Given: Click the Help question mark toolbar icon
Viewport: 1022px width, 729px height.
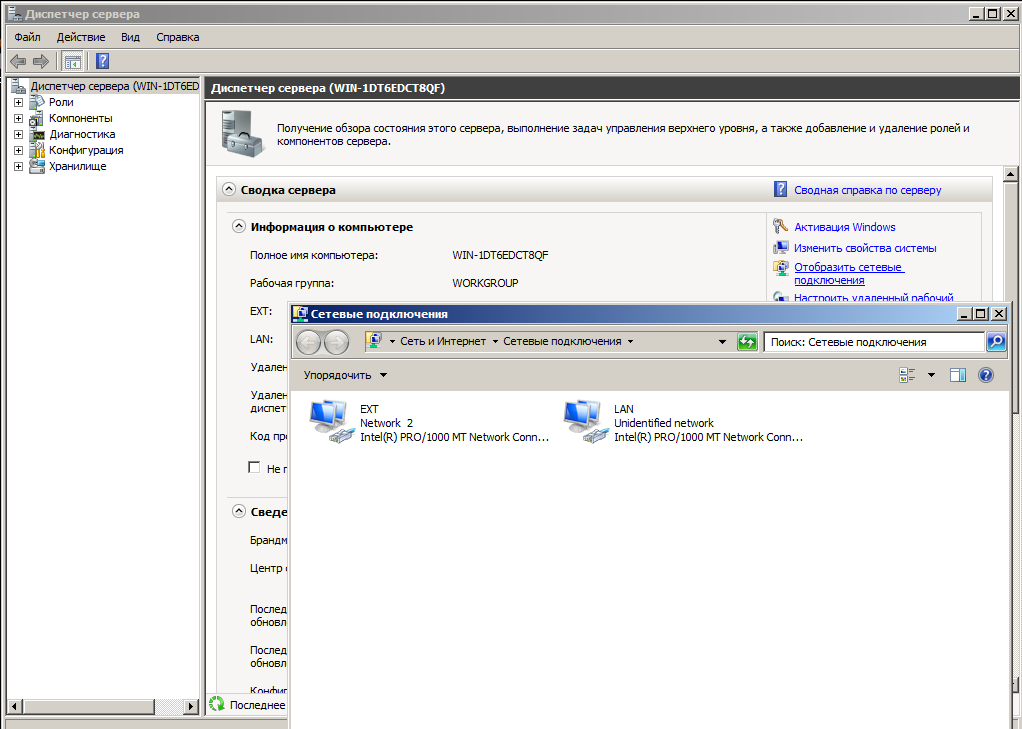Looking at the screenshot, I should [102, 61].
